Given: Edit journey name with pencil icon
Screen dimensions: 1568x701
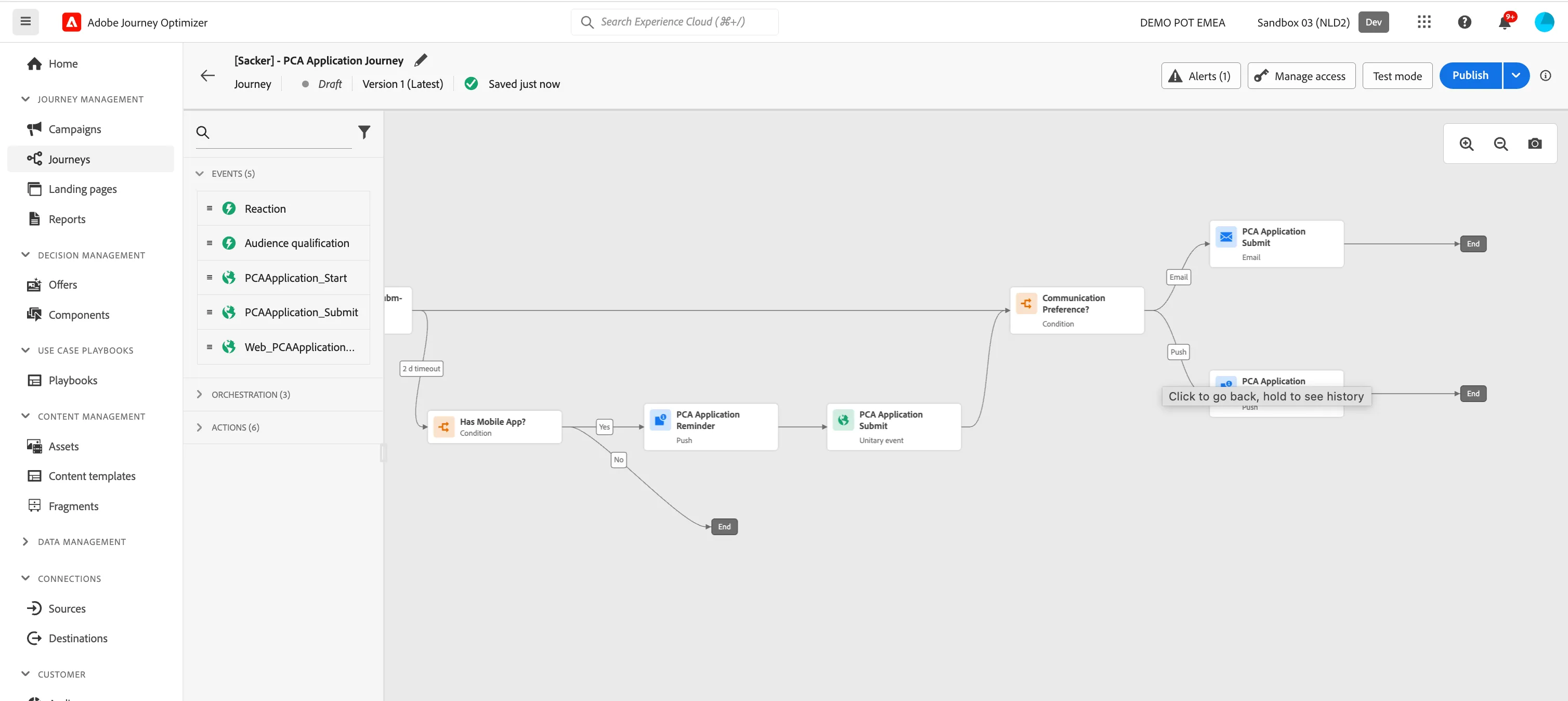Looking at the screenshot, I should click(x=421, y=60).
